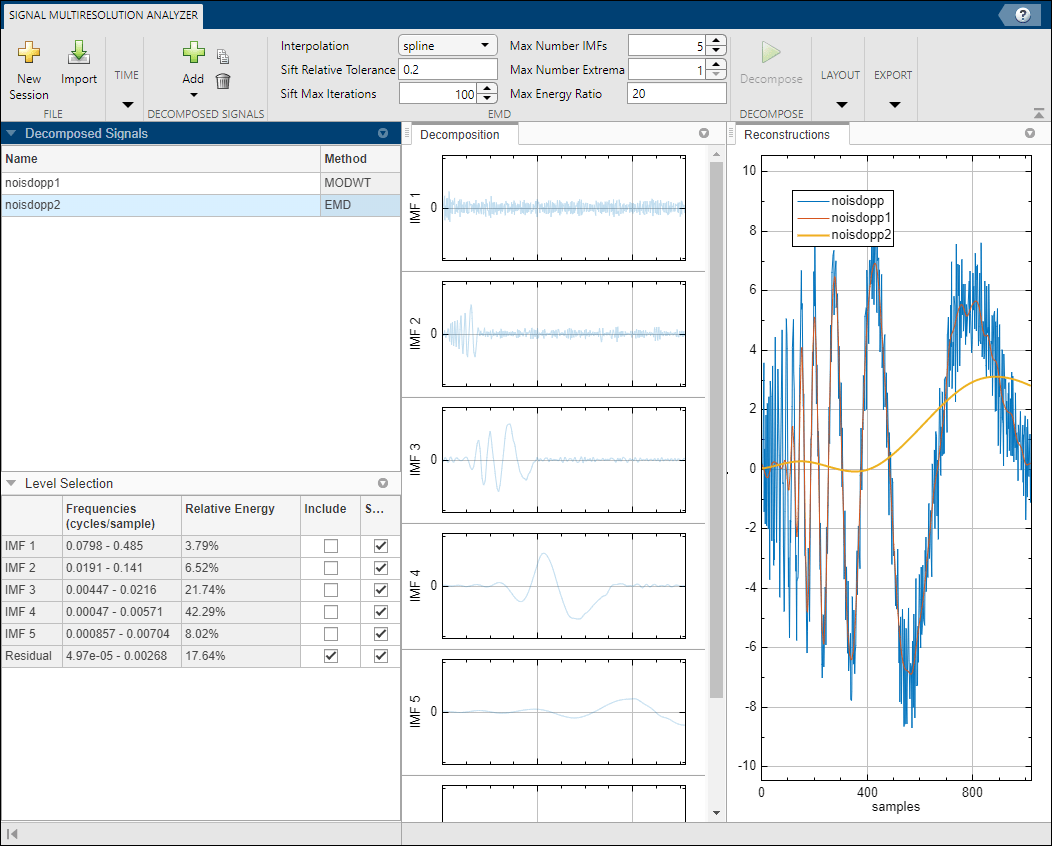Select the noisdopp1 MODWT signal row
Screen dimensions: 1052x846
(x=160, y=183)
